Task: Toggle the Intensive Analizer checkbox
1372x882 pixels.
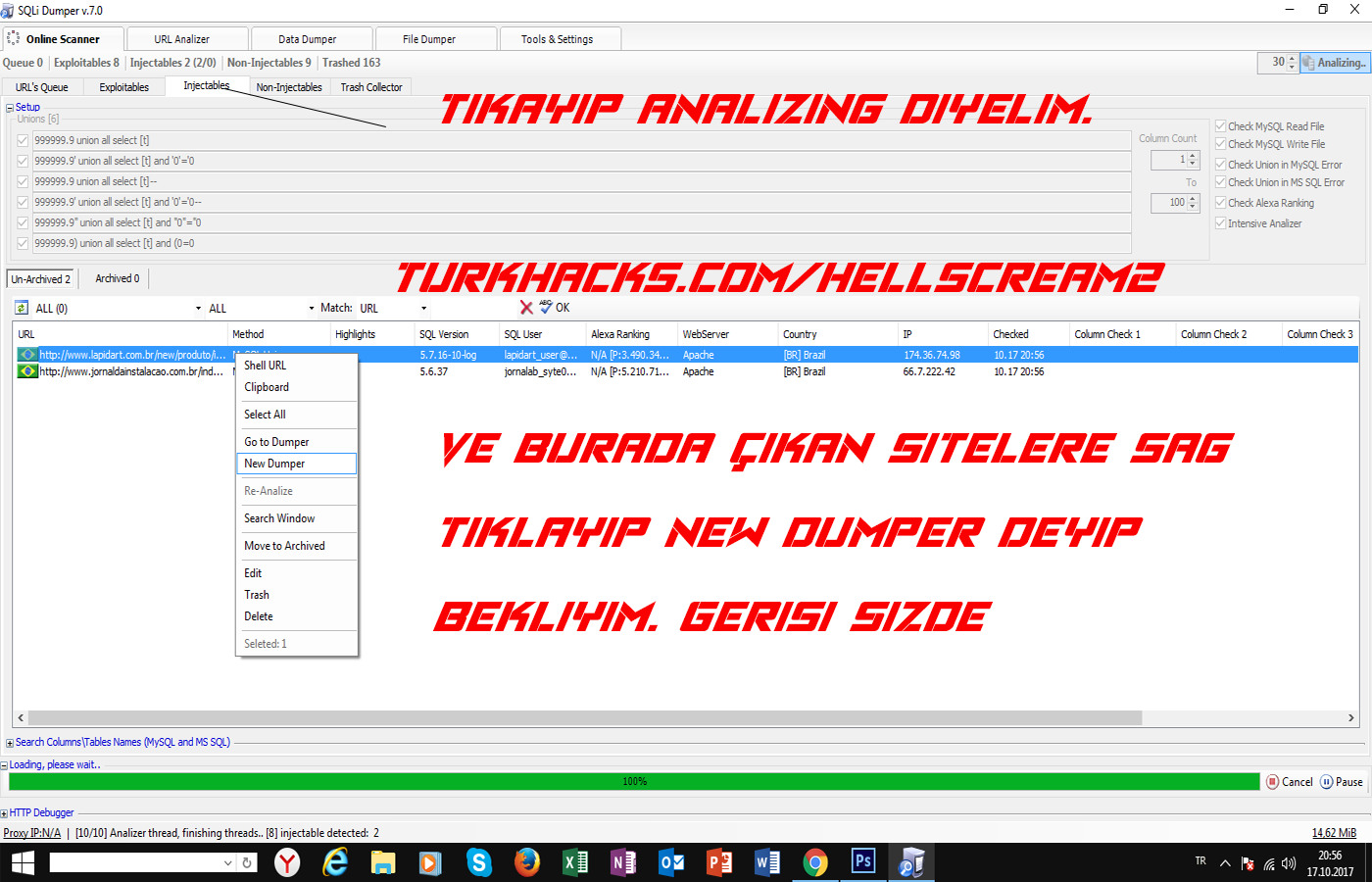Action: tap(1221, 223)
